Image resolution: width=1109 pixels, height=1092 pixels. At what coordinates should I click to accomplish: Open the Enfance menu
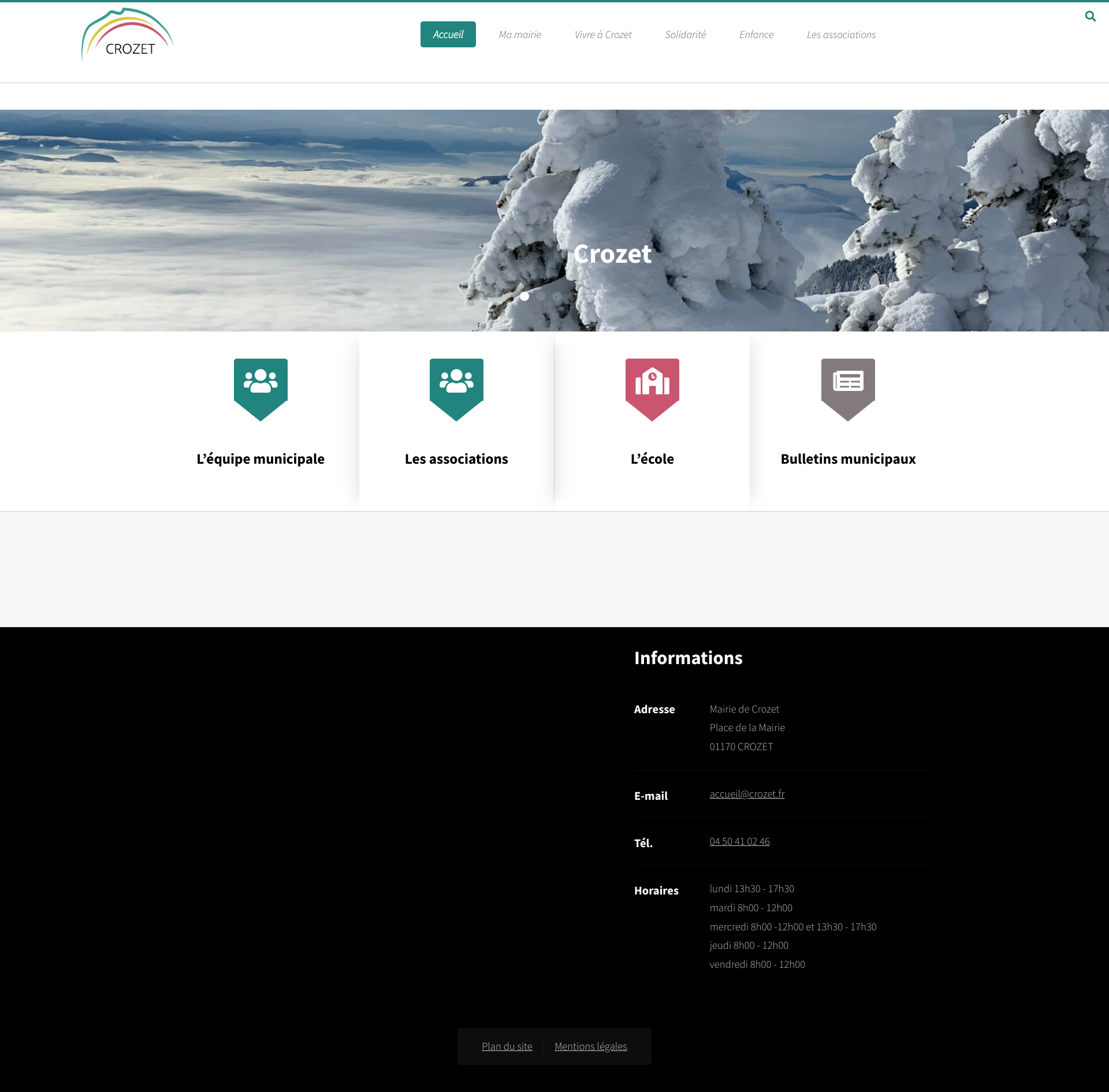756,35
